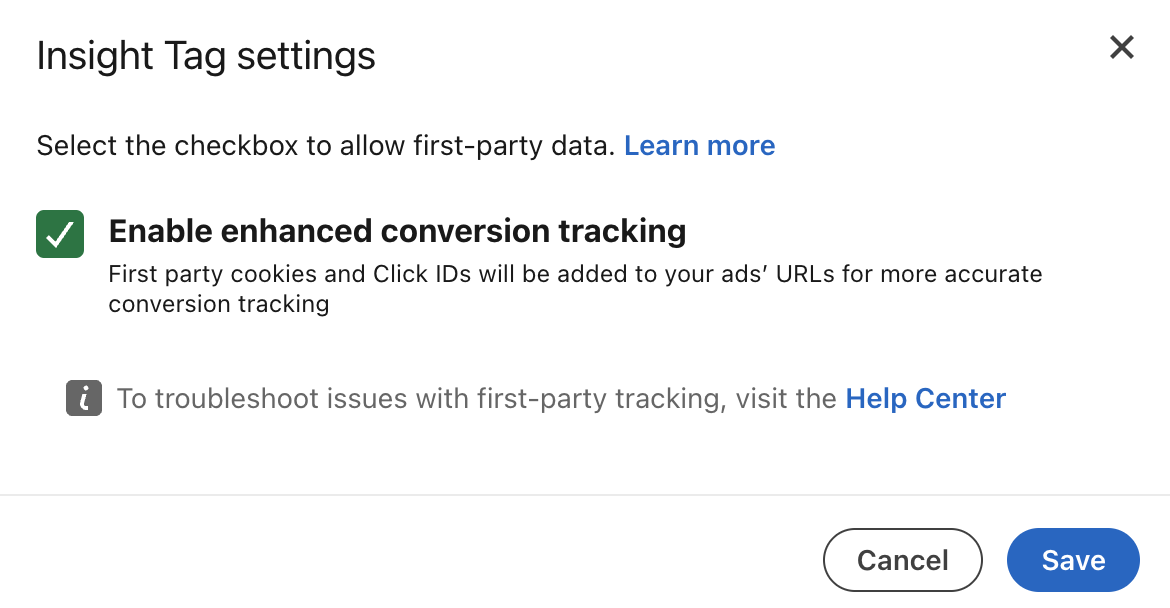Open the Learn more link
This screenshot has width=1170, height=608.
pos(699,146)
